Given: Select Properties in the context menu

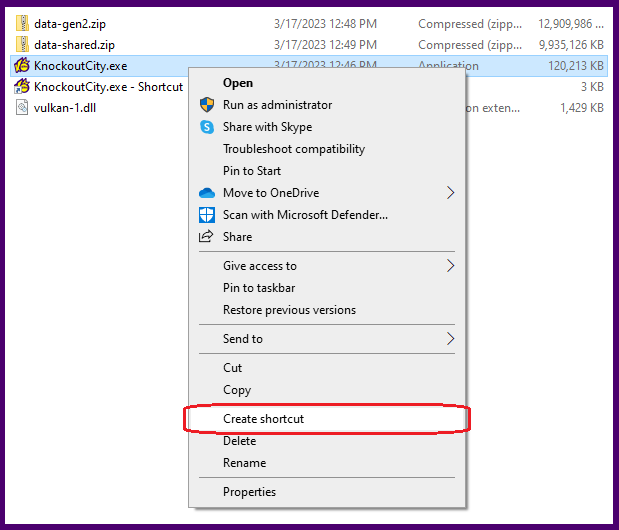Looking at the screenshot, I should pyautogui.click(x=249, y=492).
